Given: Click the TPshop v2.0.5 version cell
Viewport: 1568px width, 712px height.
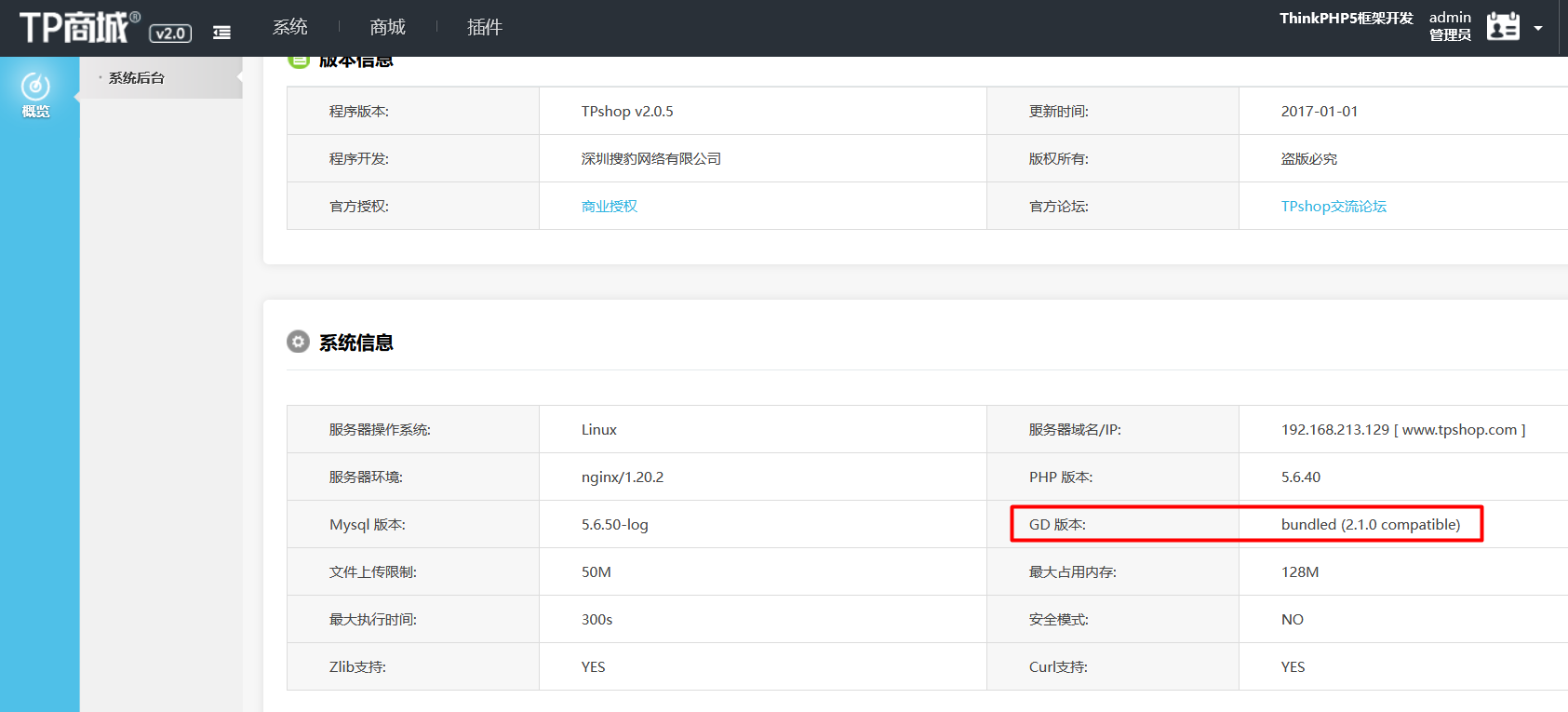Looking at the screenshot, I should 627,111.
